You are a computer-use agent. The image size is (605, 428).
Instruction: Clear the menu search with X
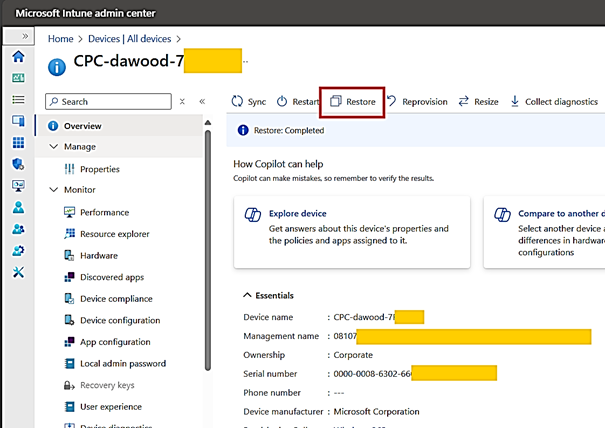182,102
